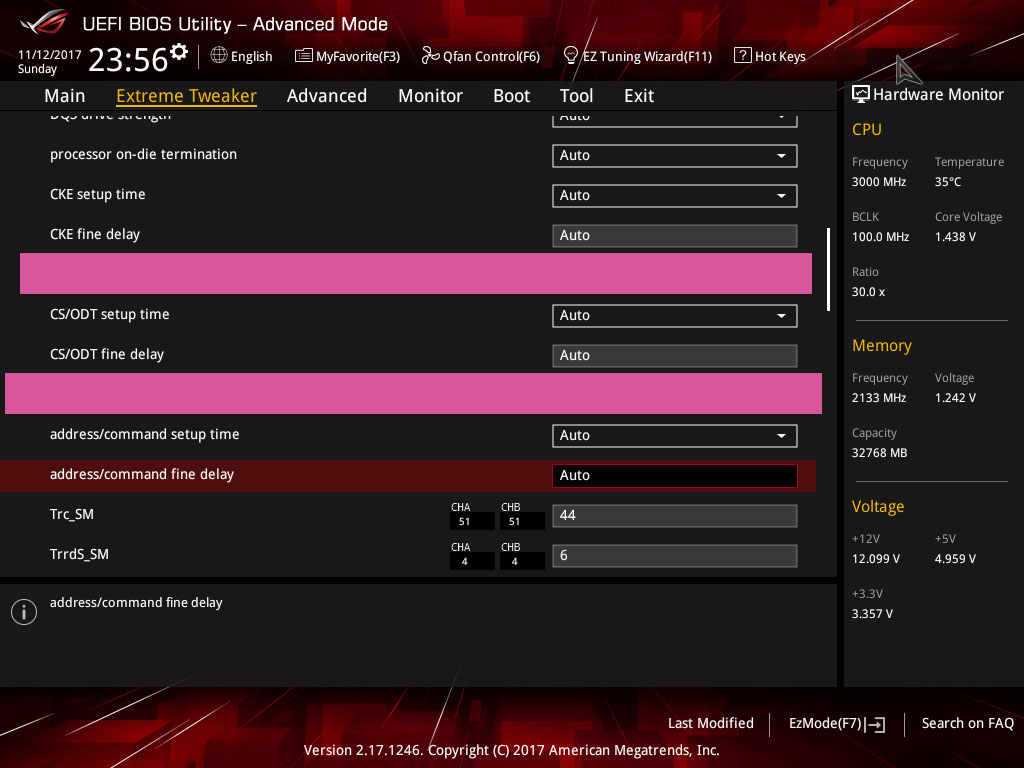Switch to the Main tab
This screenshot has width=1024, height=768.
pyautogui.click(x=65, y=95)
